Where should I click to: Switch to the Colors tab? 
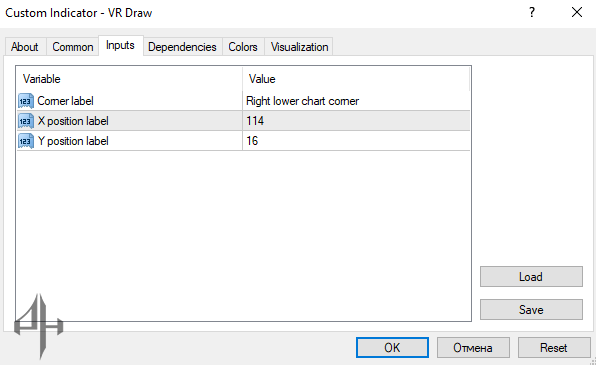[243, 47]
